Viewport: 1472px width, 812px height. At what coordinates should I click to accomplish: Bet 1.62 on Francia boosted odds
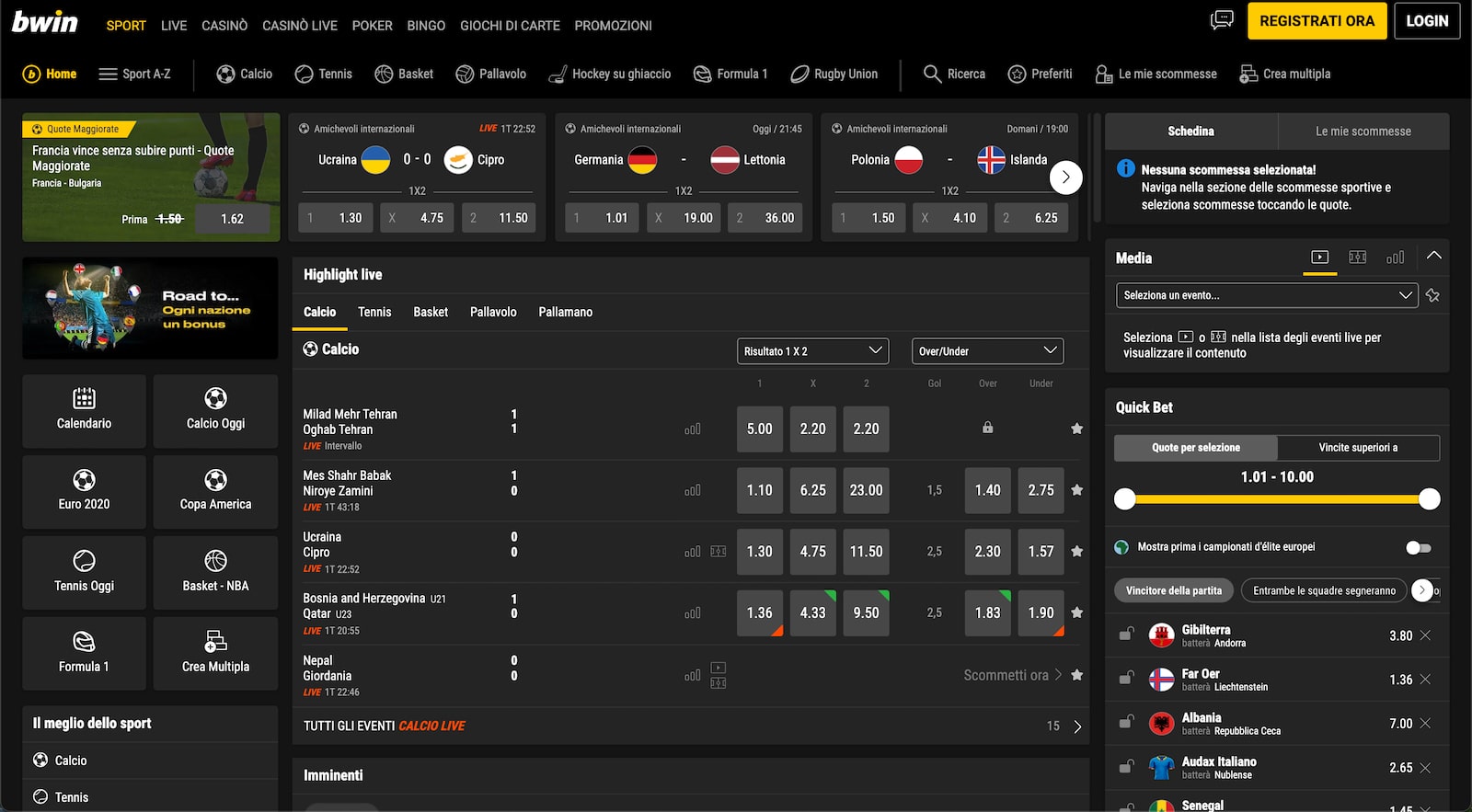(x=232, y=219)
